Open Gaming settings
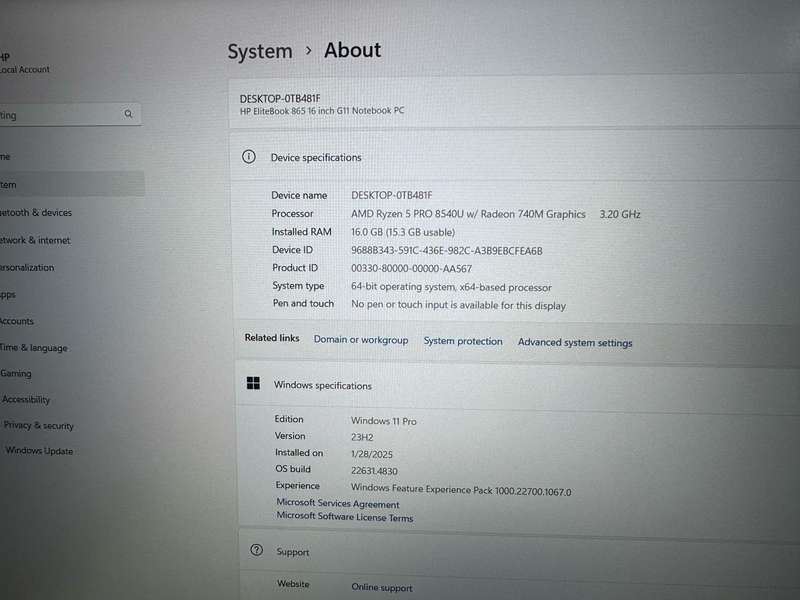Screen dimensions: 800x600 click(16, 373)
